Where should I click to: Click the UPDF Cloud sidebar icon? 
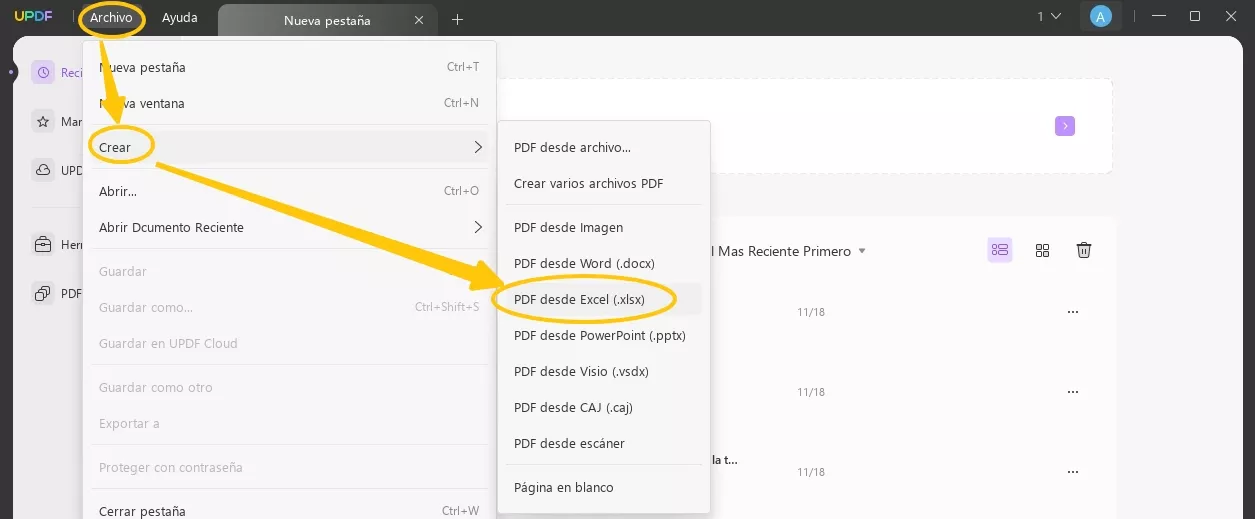point(43,170)
